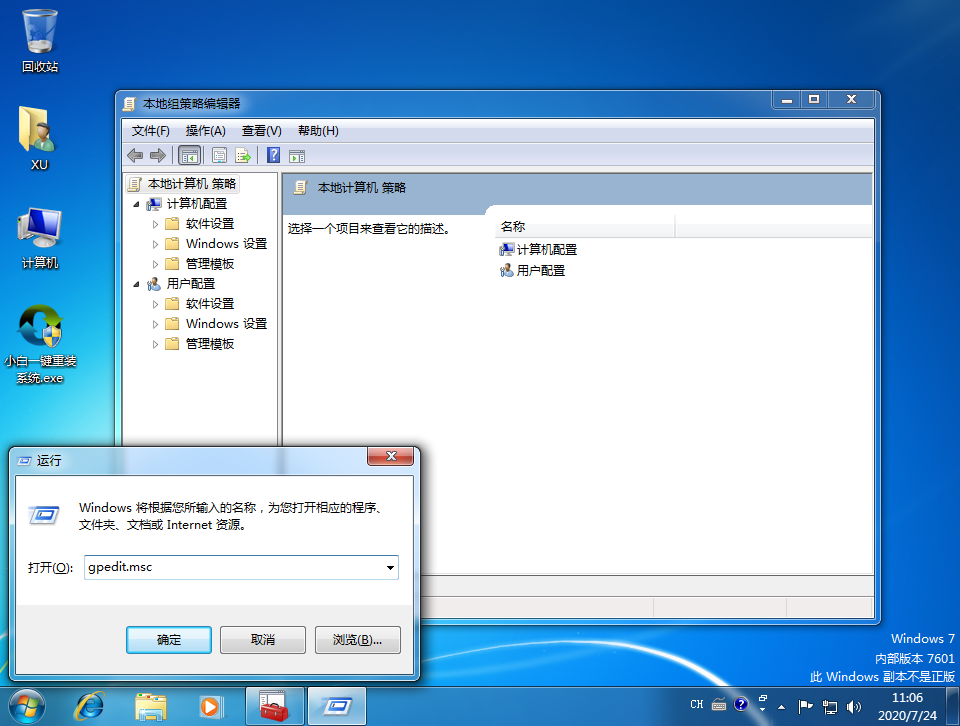
Task: Minimize the 本地组策略编辑器 window
Action: pyautogui.click(x=787, y=99)
